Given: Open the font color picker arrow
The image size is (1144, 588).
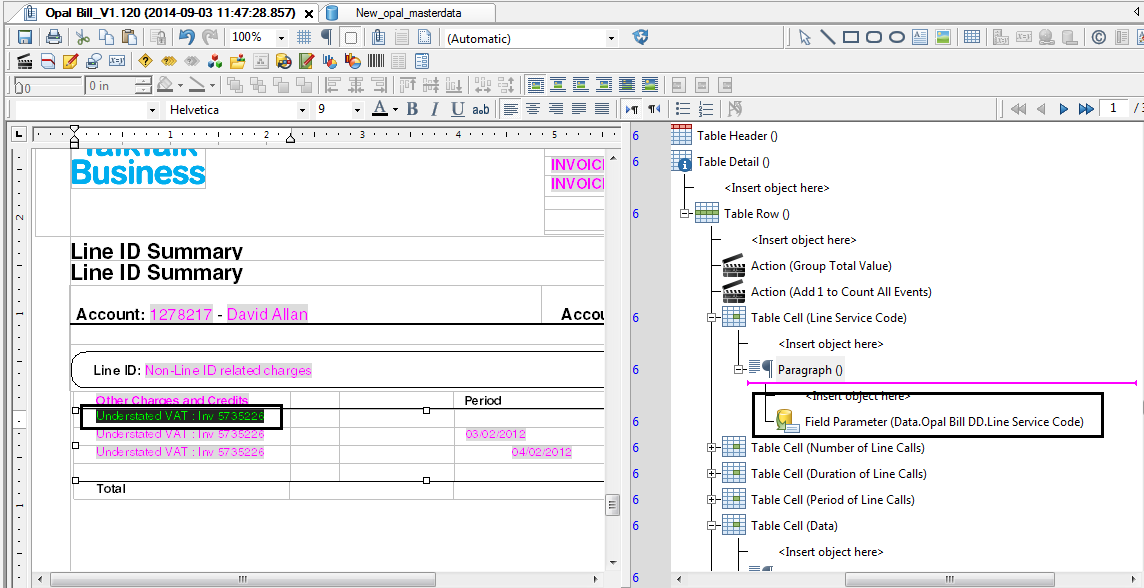Looking at the screenshot, I should pyautogui.click(x=393, y=109).
